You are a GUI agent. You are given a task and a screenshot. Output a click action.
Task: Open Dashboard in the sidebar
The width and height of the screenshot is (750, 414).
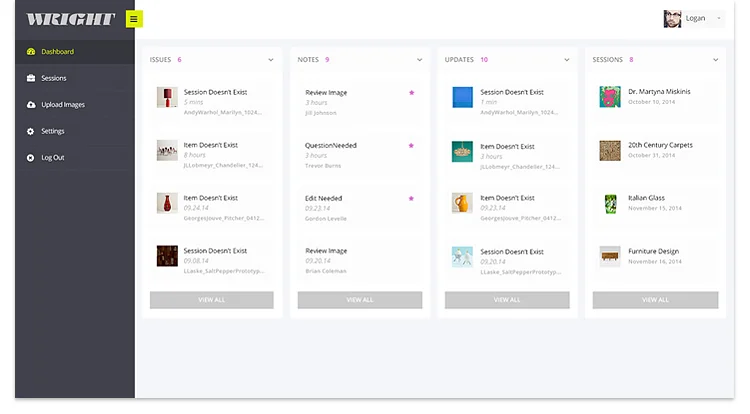pos(75,52)
